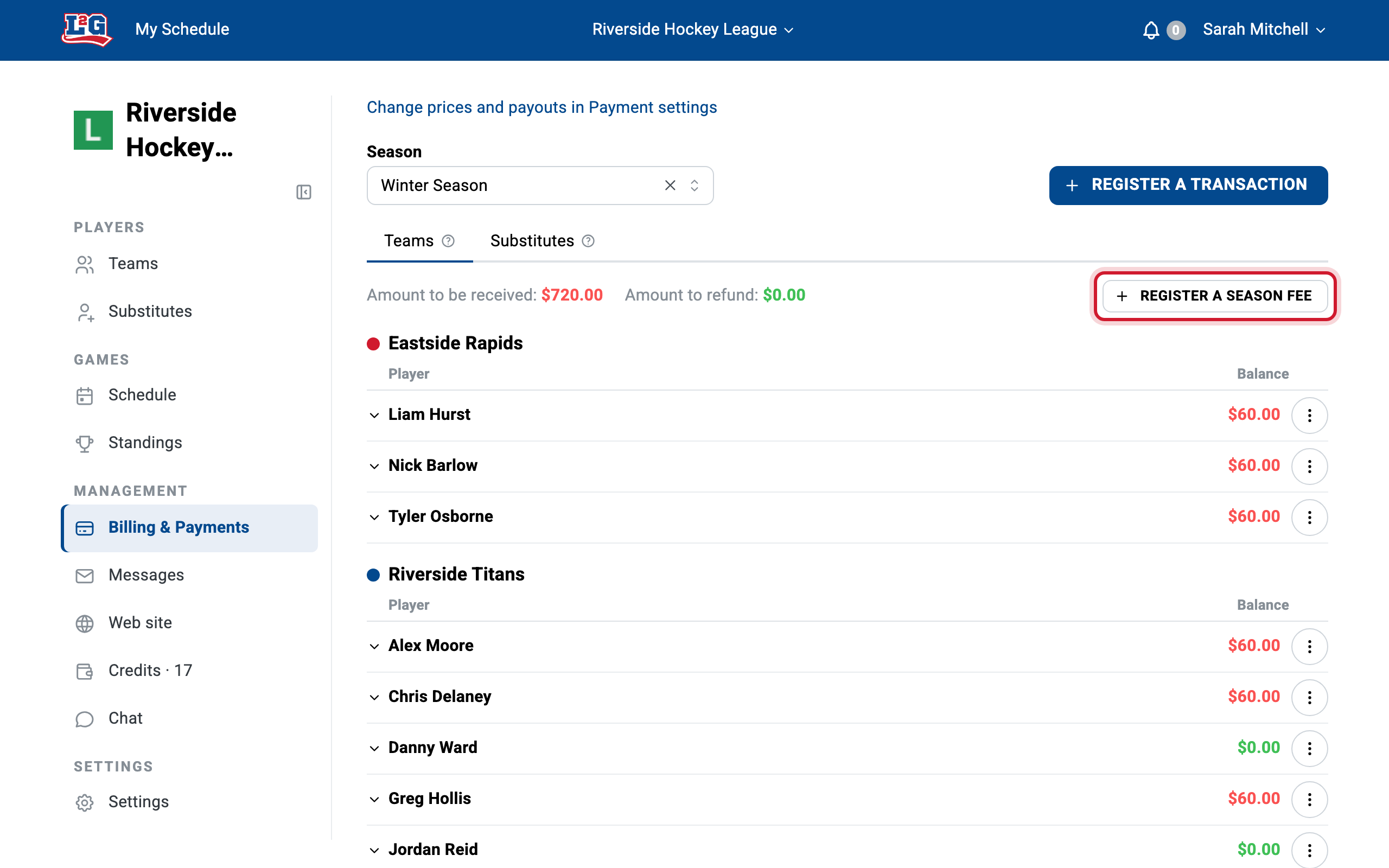Click the Eastside Rapids team heading
The height and width of the screenshot is (868, 1389).
[x=456, y=343]
